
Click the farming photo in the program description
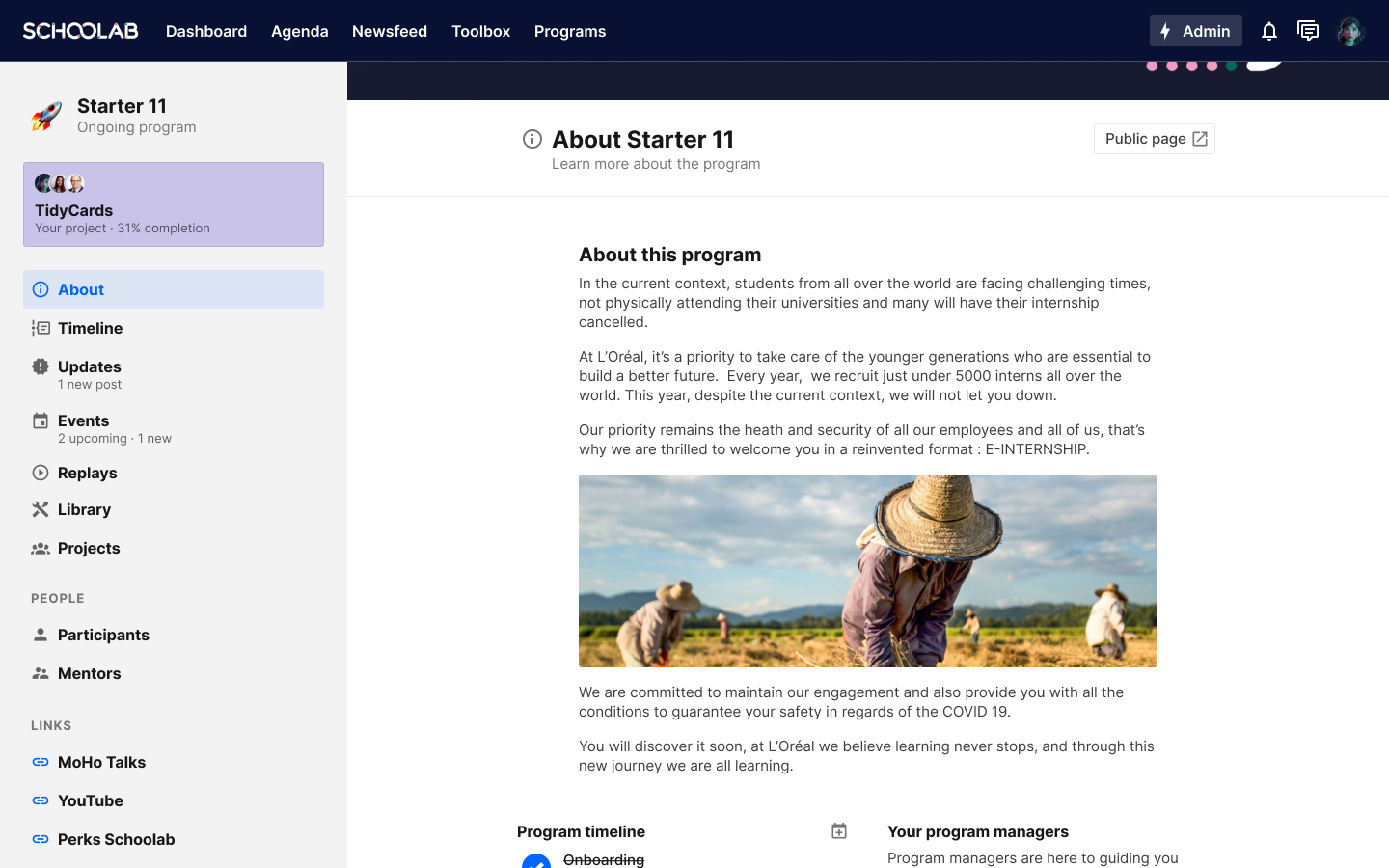point(867,570)
